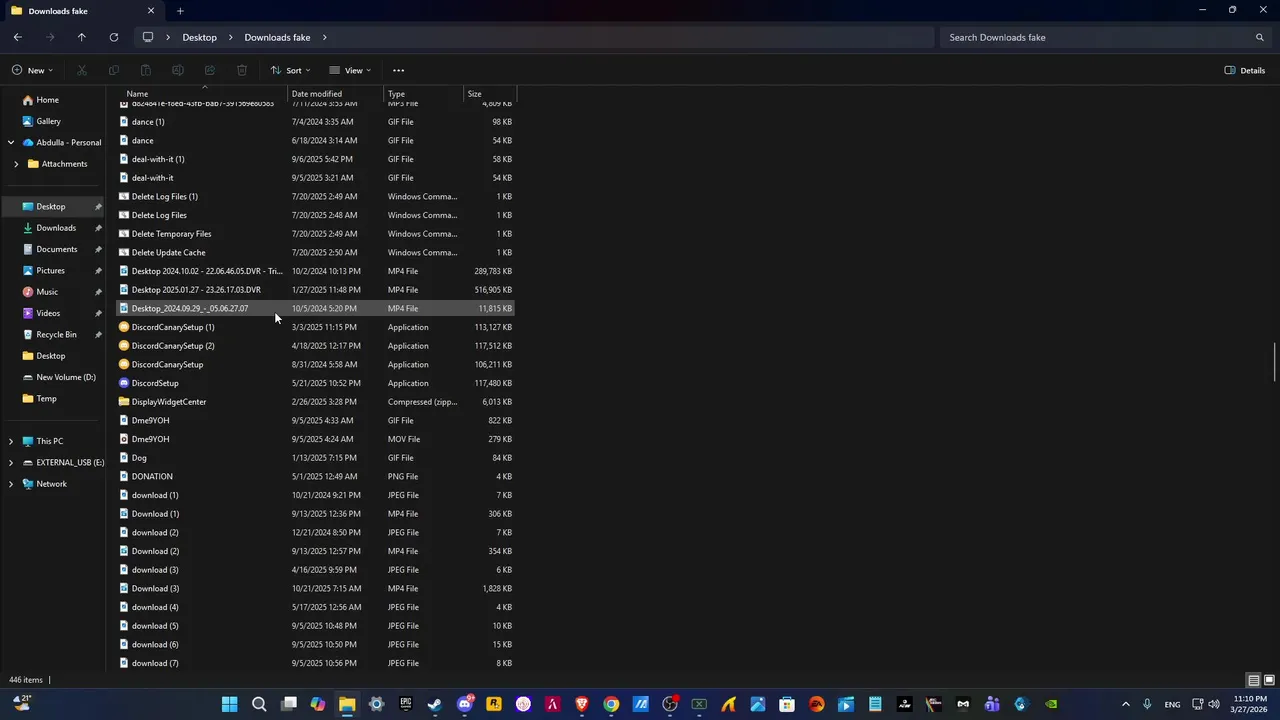This screenshot has height=720, width=1280.
Task: Open Settings gear from the taskbar
Action: 376,704
